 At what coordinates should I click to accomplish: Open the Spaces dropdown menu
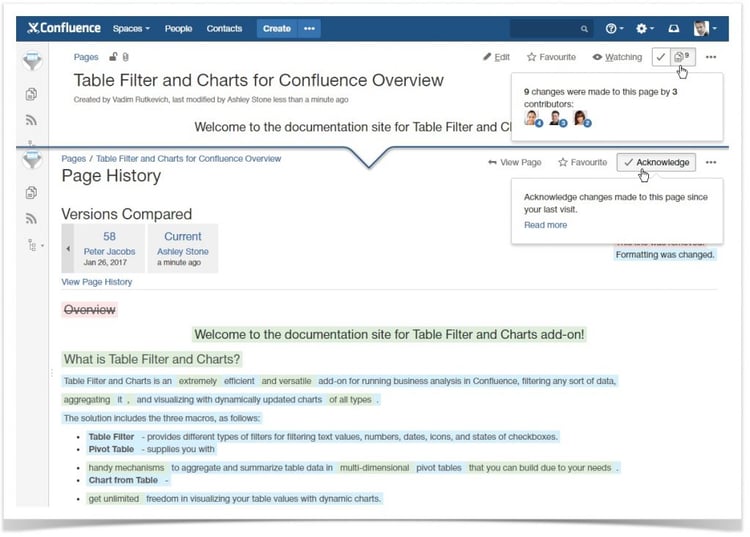click(x=131, y=29)
